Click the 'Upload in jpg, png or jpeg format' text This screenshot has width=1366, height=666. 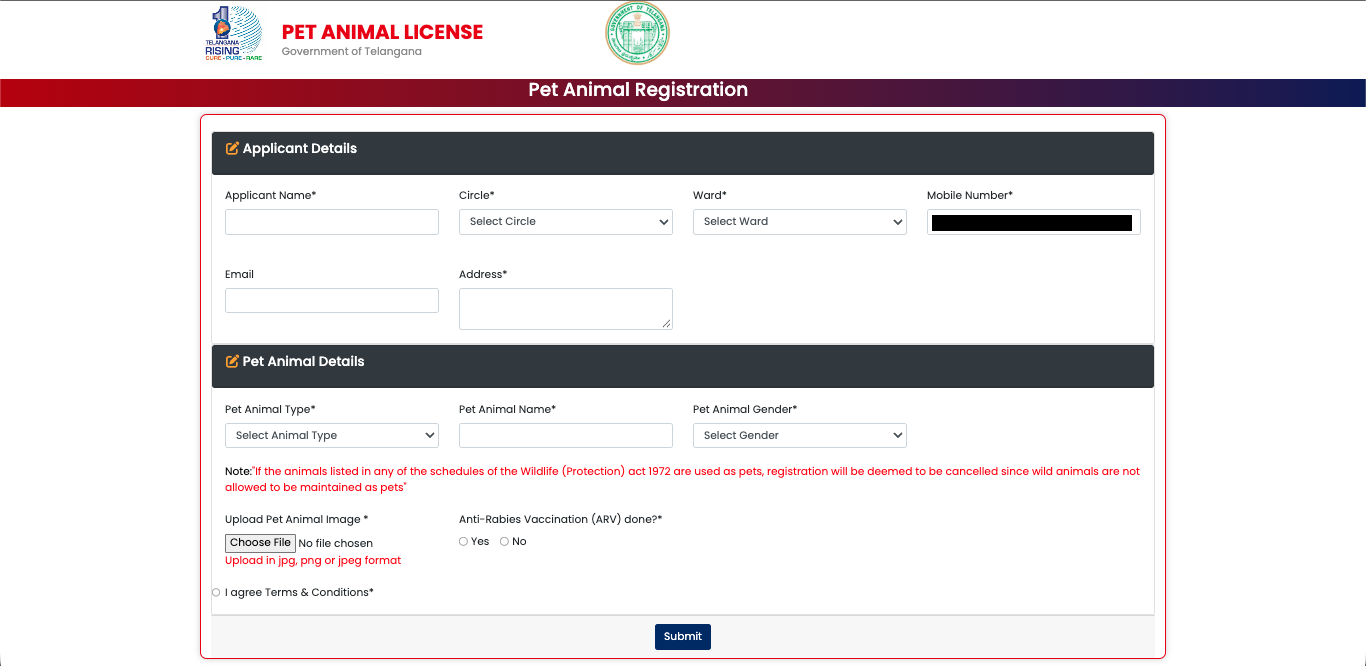(313, 561)
